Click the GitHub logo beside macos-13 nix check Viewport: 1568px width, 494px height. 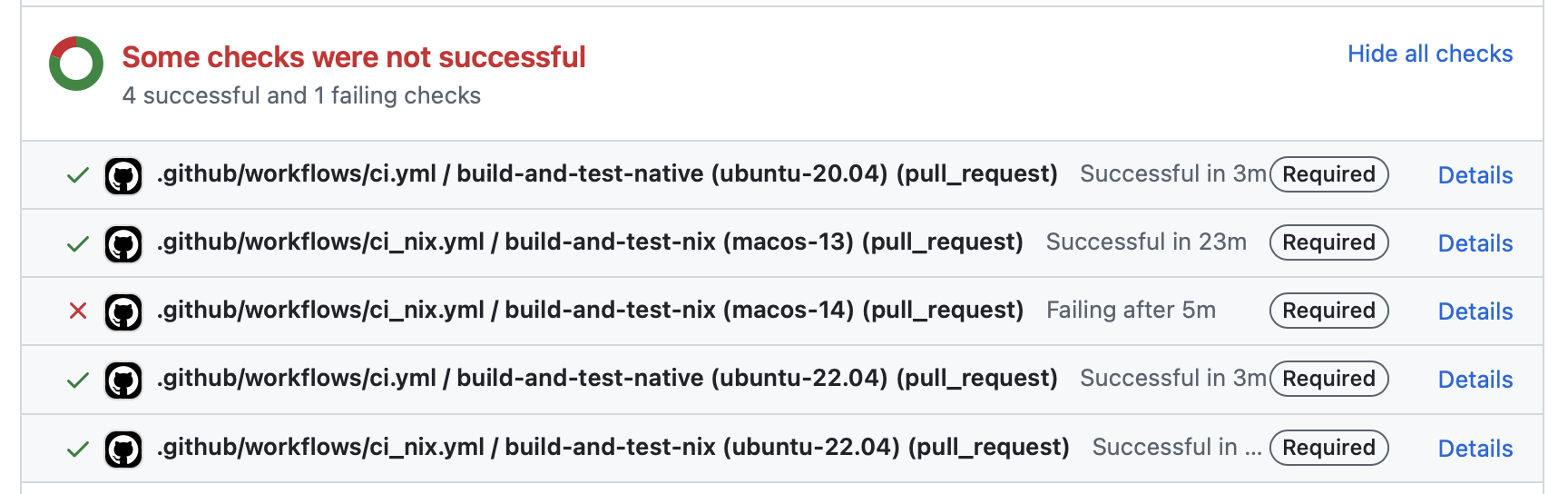coord(123,243)
